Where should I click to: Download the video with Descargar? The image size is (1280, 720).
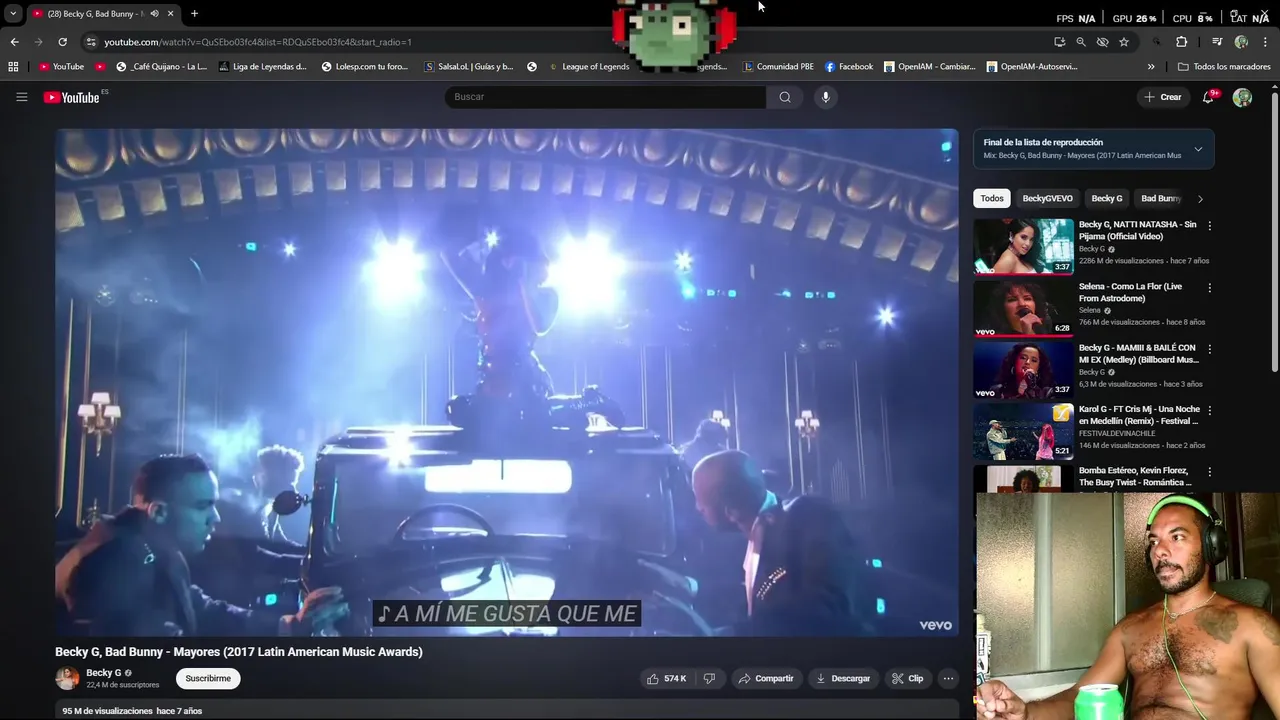tap(843, 678)
